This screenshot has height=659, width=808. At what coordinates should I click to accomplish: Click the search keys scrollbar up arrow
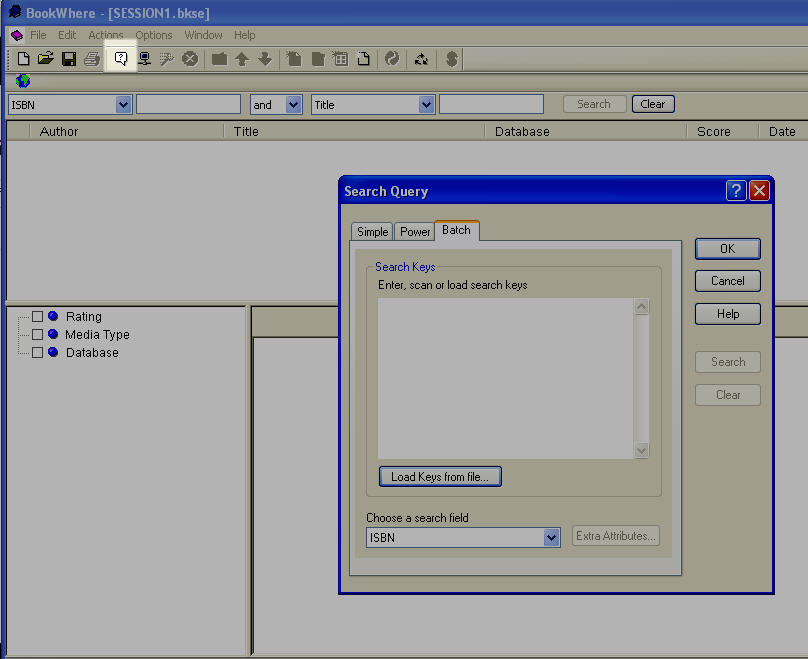[642, 307]
